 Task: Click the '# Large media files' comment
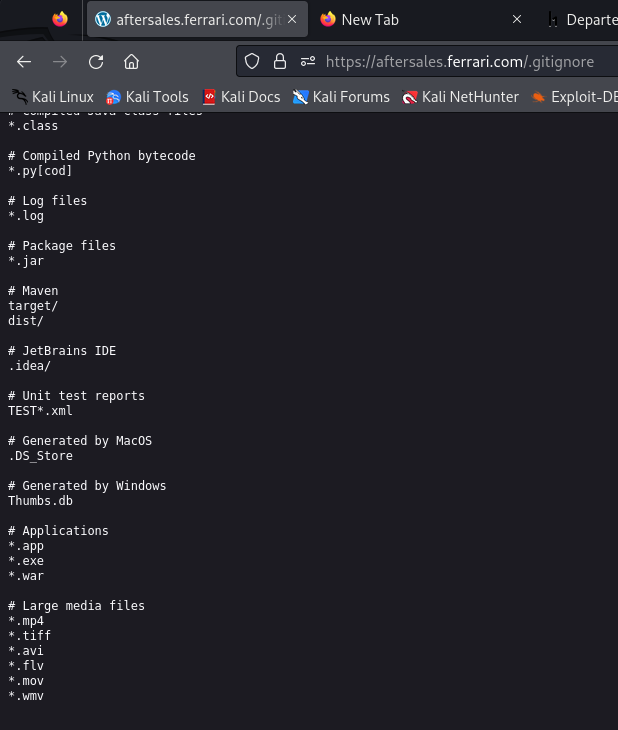pyautogui.click(x=76, y=606)
